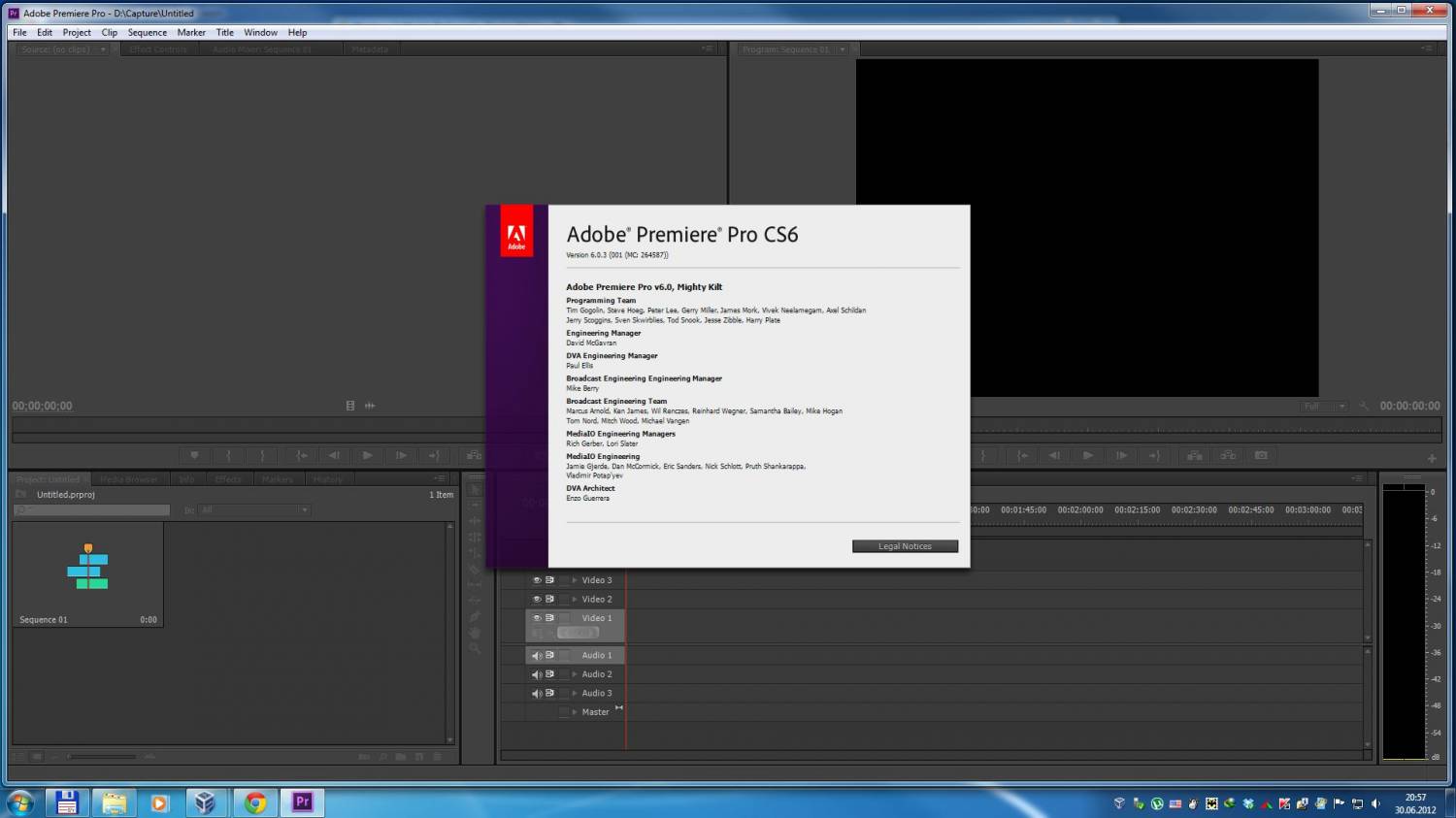
Task: Select the Sequence 01 thumbnail
Action: click(87, 573)
